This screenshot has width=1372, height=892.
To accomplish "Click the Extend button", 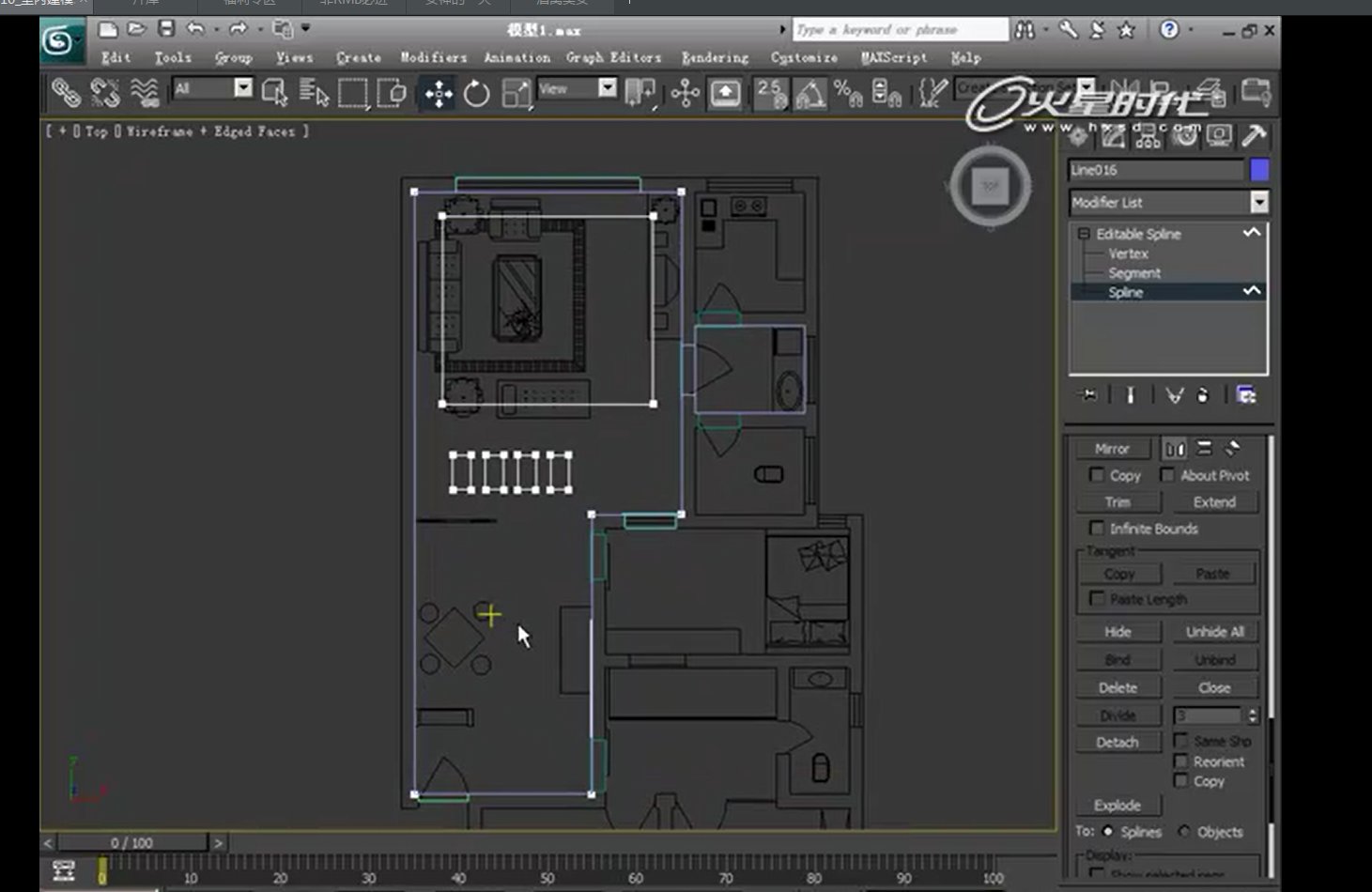I will (1214, 501).
